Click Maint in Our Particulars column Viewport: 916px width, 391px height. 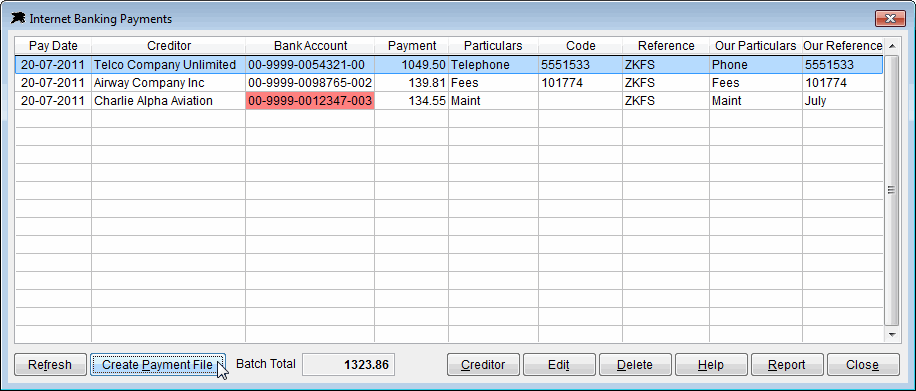click(756, 101)
